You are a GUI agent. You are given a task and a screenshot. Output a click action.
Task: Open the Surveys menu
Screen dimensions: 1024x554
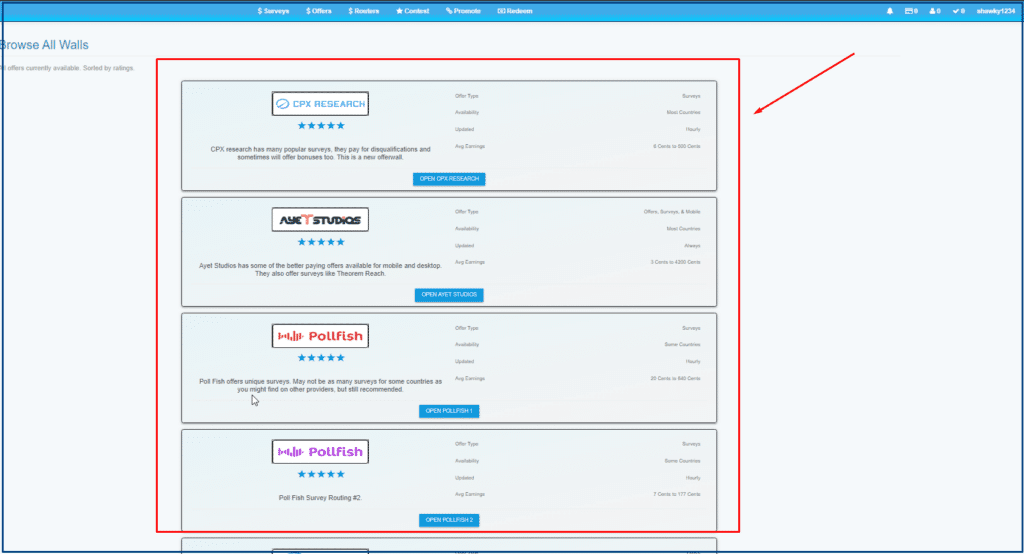click(x=273, y=11)
